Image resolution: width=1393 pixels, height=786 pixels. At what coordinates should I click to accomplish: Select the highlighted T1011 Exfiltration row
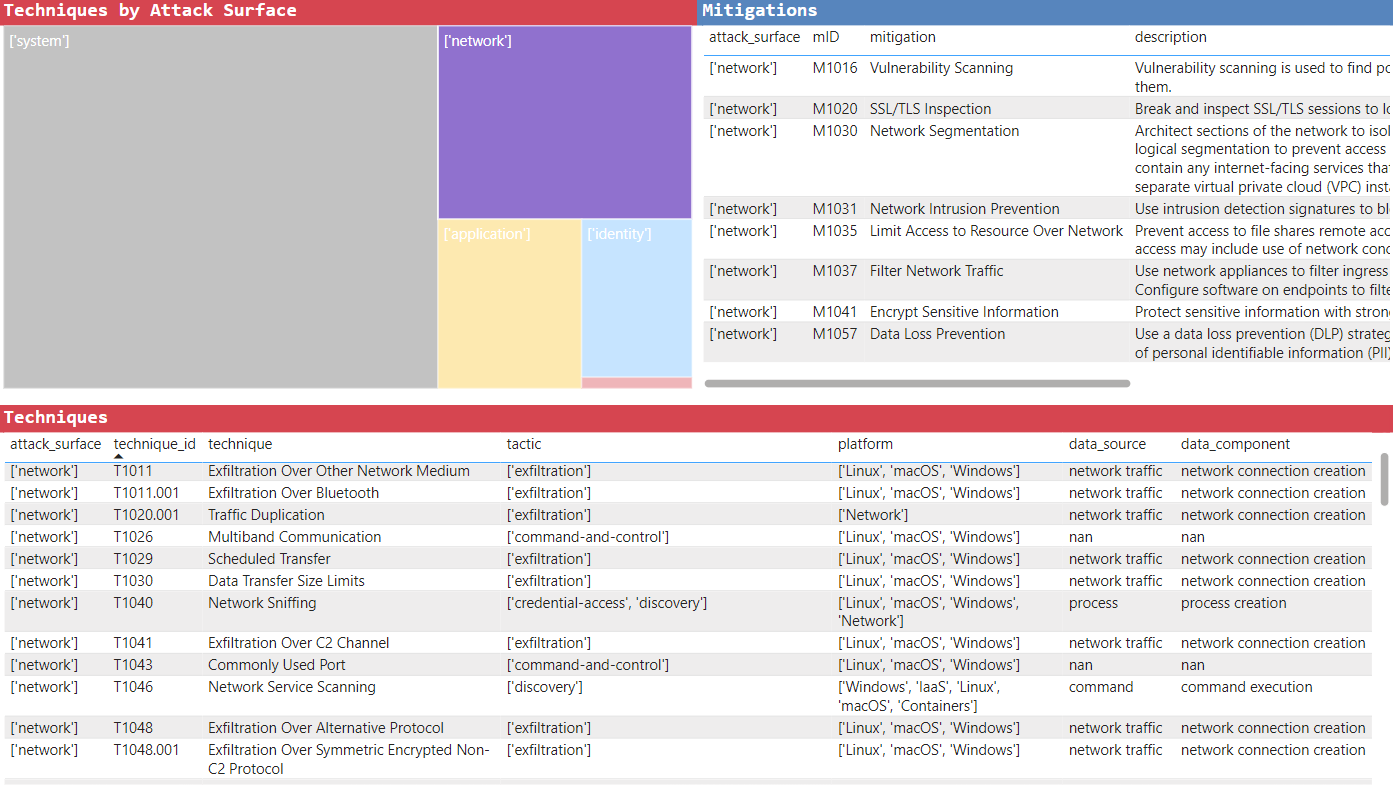(339, 470)
